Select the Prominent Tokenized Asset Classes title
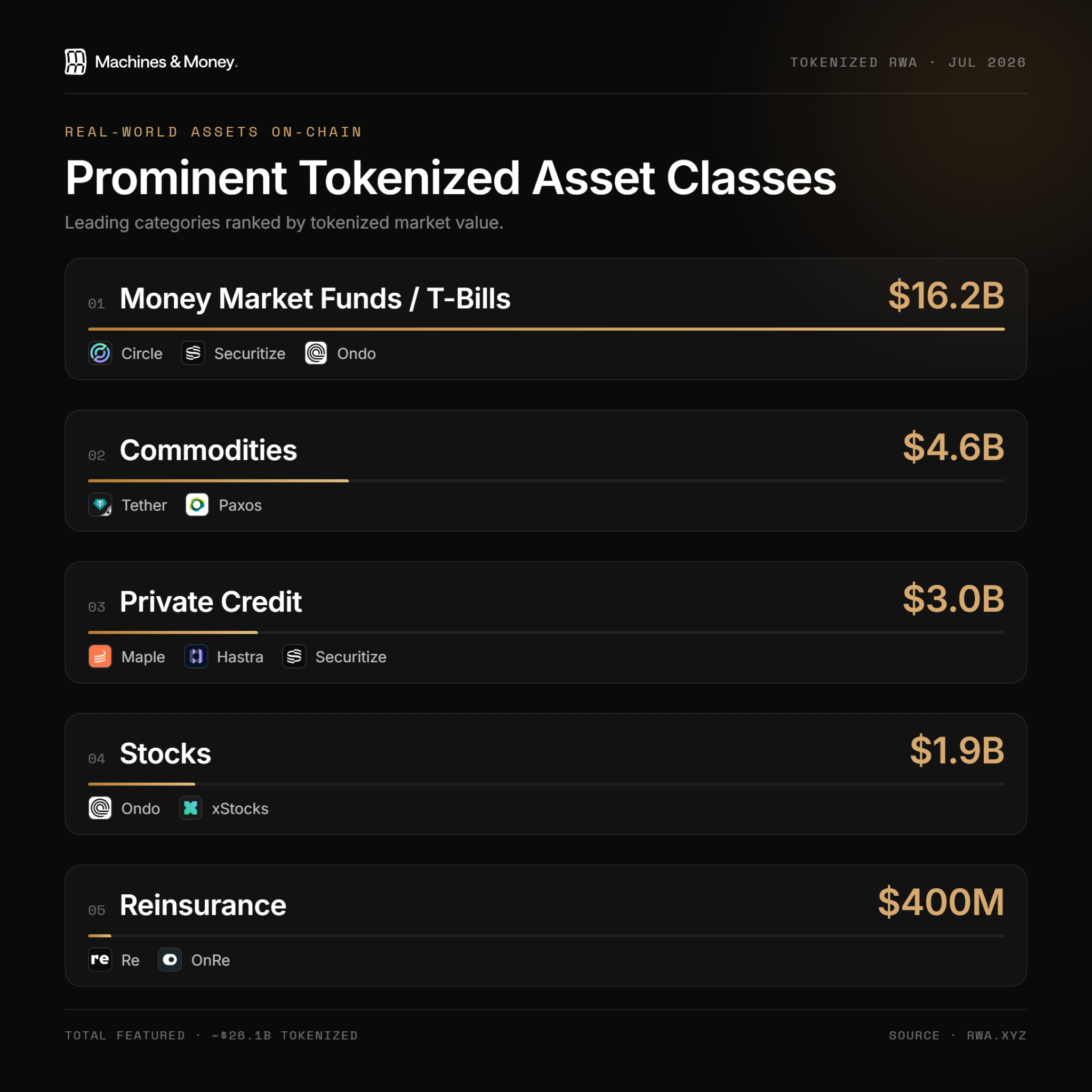The image size is (1092, 1092). tap(451, 178)
